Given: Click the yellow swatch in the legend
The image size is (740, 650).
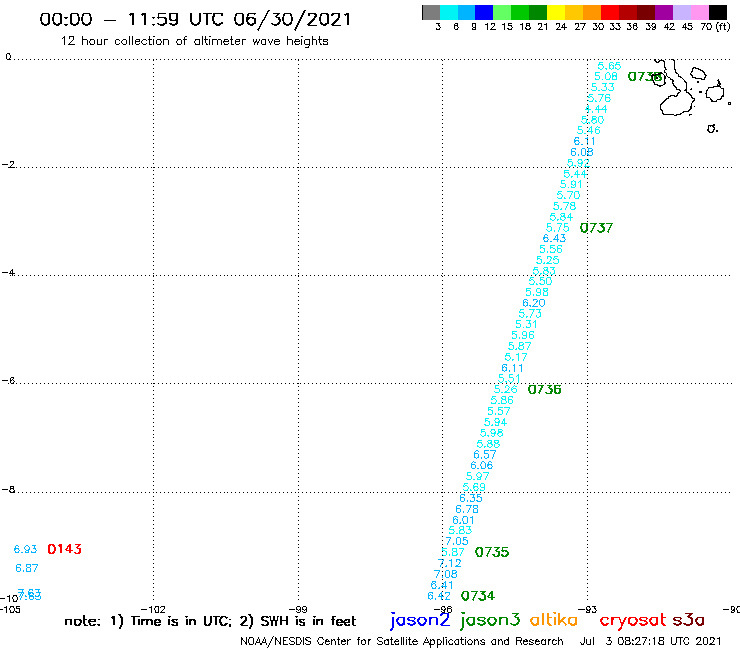Looking at the screenshot, I should point(556,12).
